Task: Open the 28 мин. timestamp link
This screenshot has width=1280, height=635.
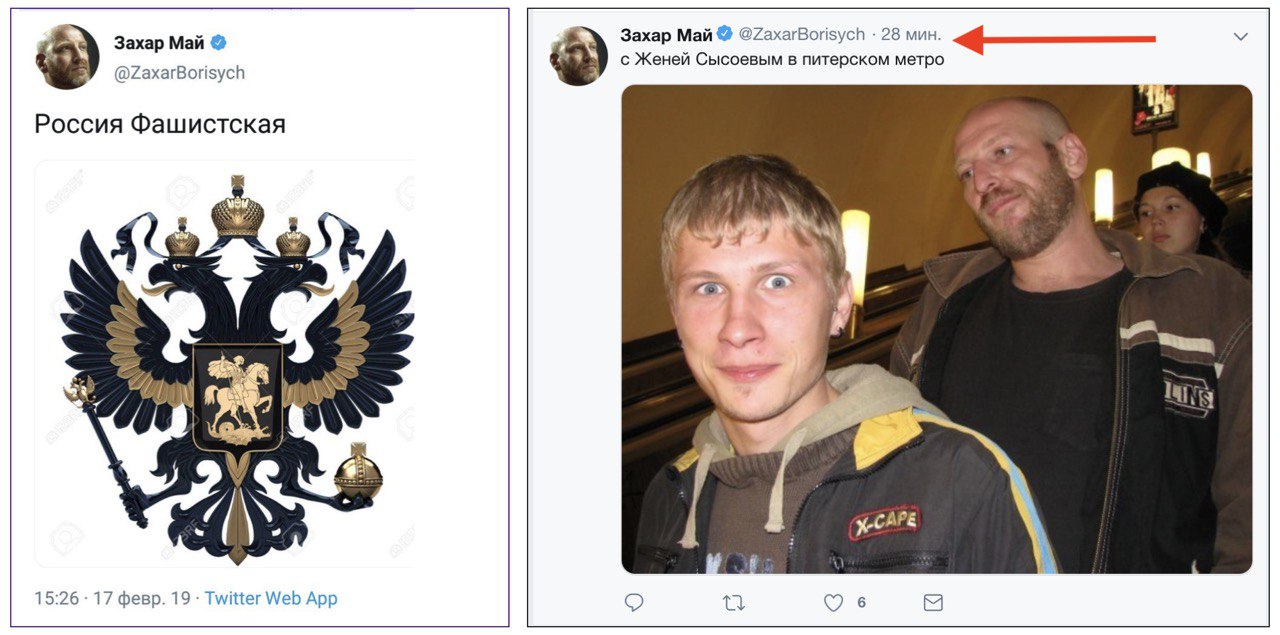Action: [911, 34]
